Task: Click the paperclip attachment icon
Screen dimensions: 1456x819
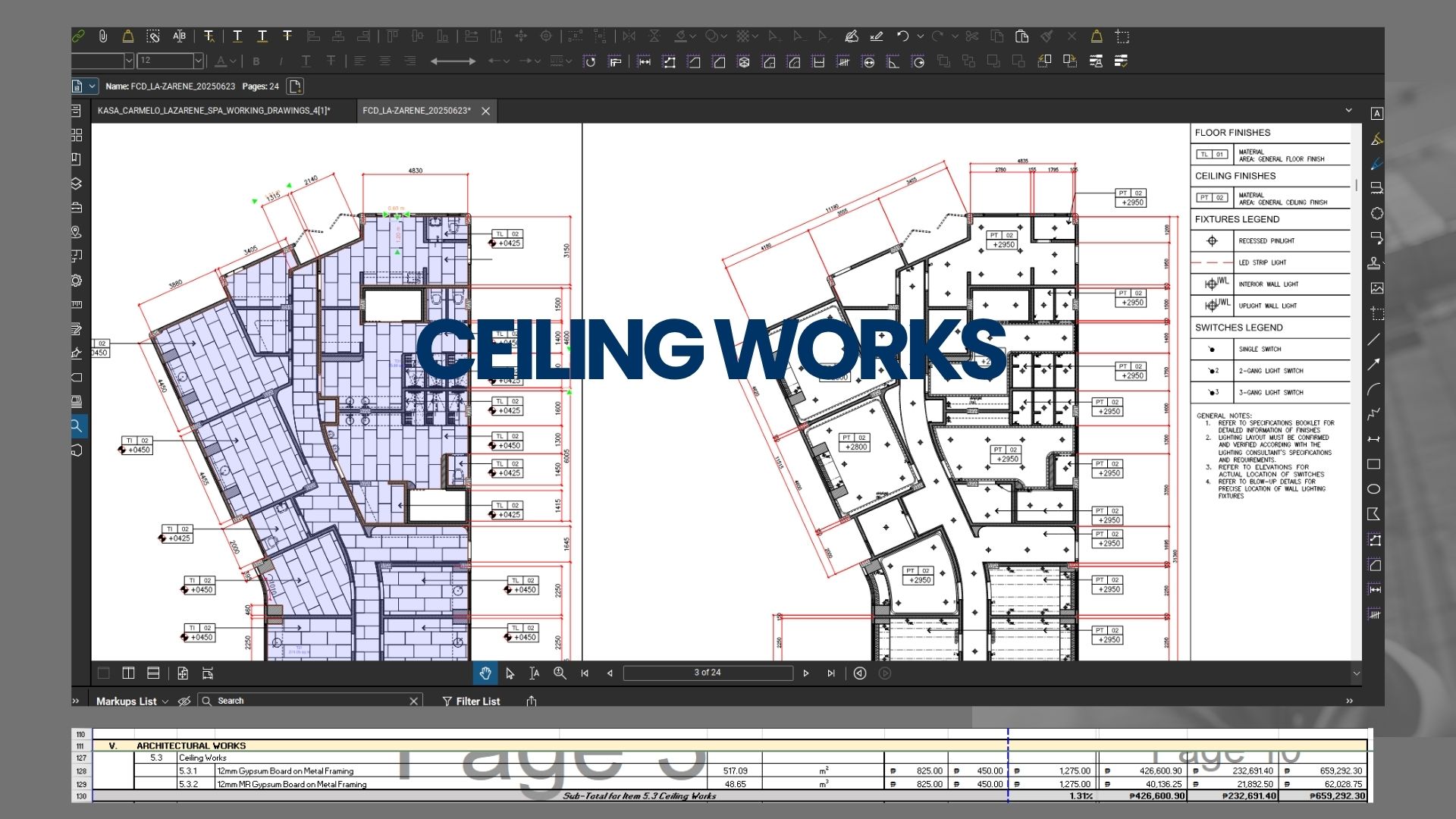Action: tap(103, 36)
